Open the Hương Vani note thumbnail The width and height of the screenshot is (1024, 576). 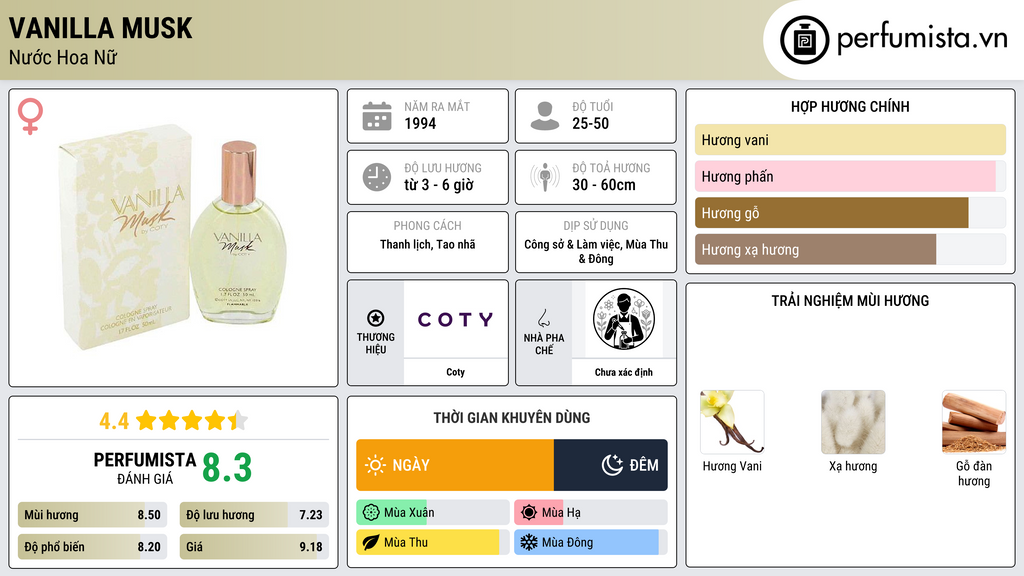pyautogui.click(x=732, y=422)
